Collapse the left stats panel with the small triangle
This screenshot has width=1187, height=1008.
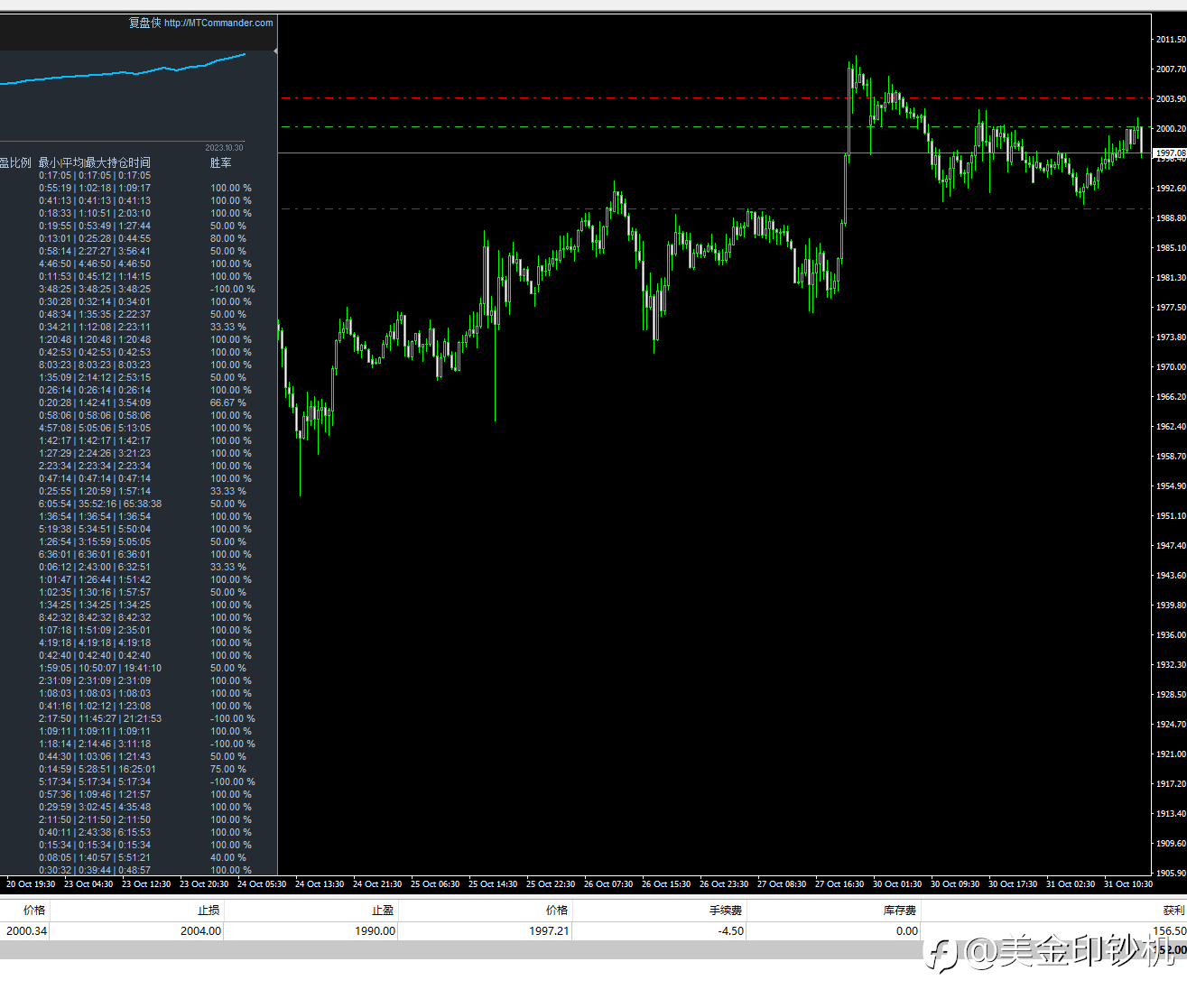click(275, 51)
